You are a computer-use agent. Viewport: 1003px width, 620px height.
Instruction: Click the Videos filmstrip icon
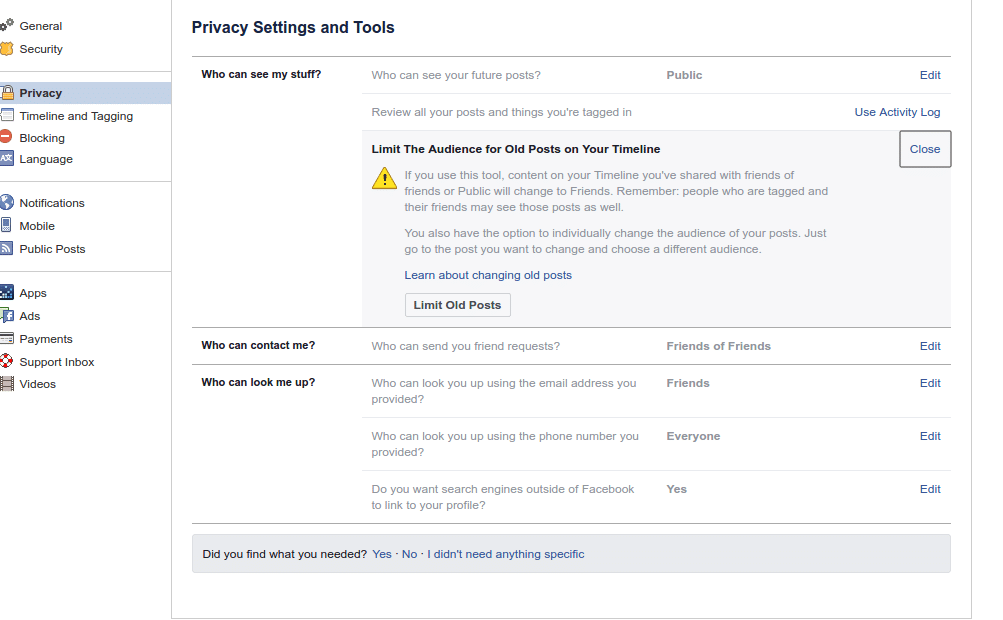(x=6, y=383)
